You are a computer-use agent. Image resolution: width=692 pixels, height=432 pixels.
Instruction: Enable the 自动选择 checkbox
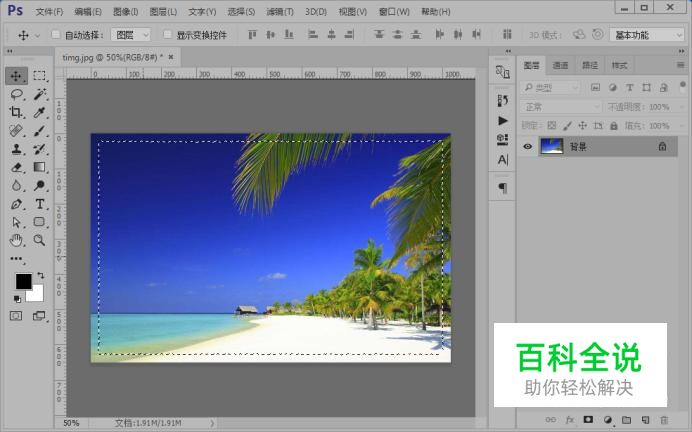(56, 35)
